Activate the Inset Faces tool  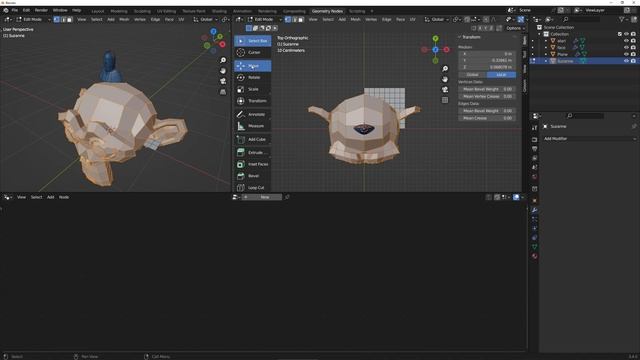click(253, 164)
